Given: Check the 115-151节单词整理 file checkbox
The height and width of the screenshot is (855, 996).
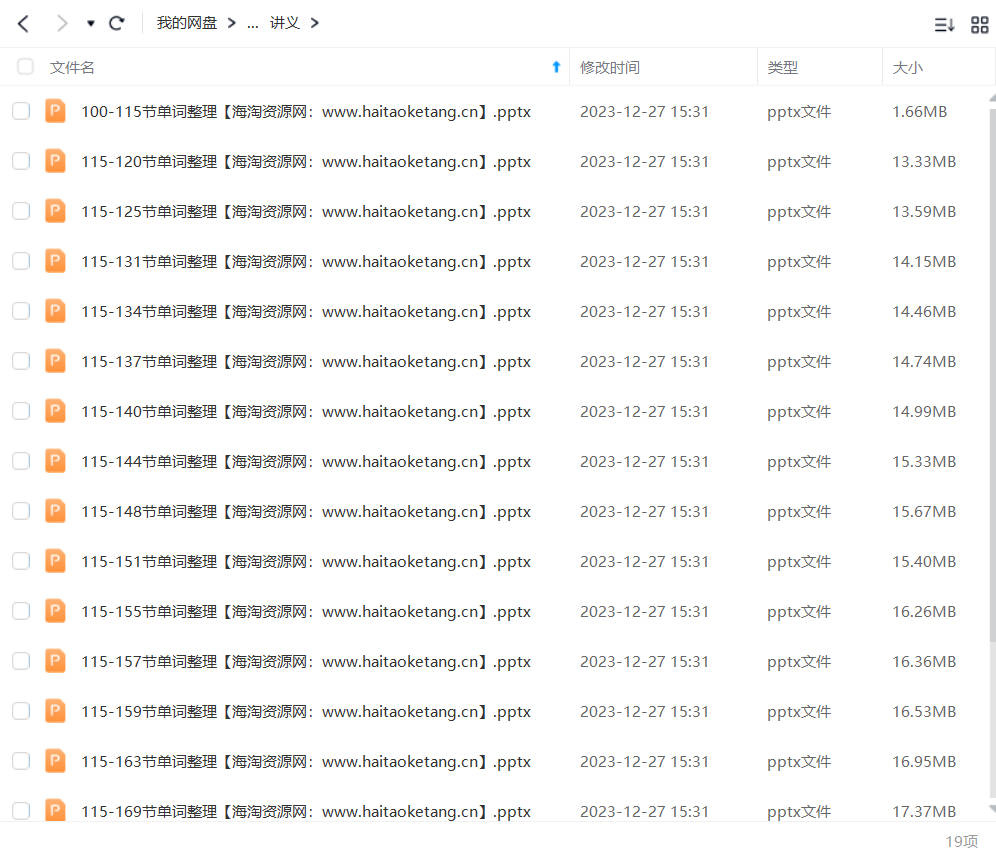Looking at the screenshot, I should tap(21, 562).
